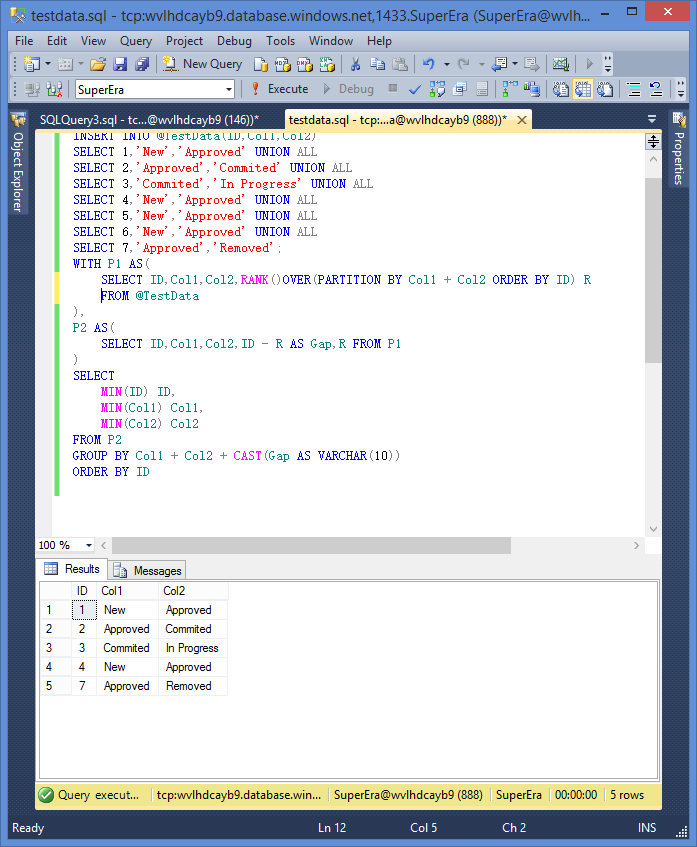Open the 100 % zoom dropdown
This screenshot has height=847, width=697.
[89, 545]
